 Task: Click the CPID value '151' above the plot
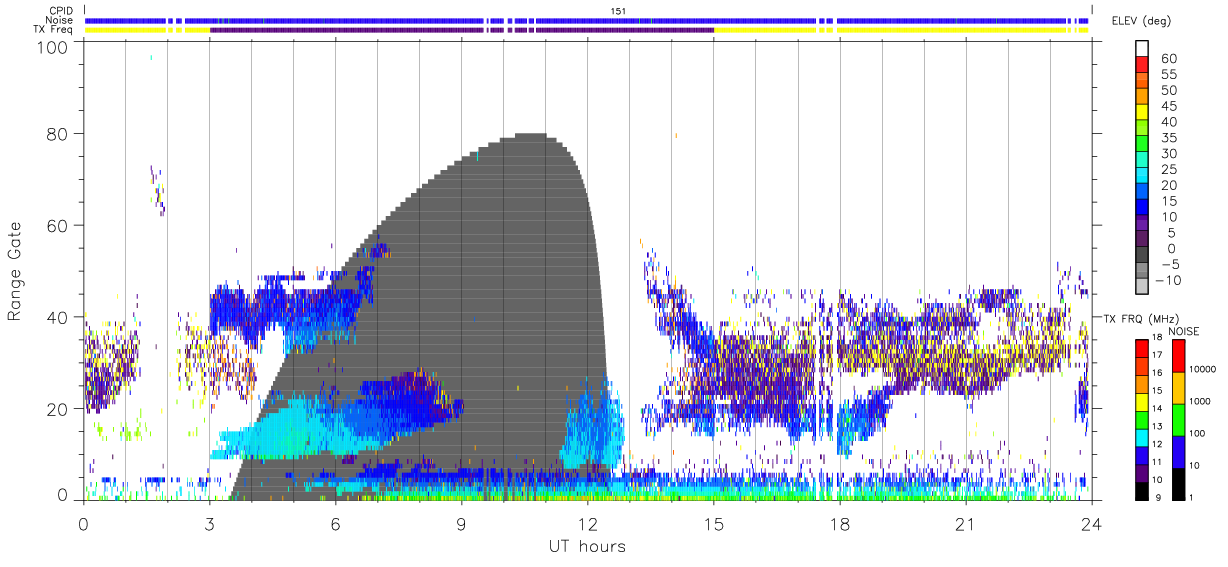point(619,11)
